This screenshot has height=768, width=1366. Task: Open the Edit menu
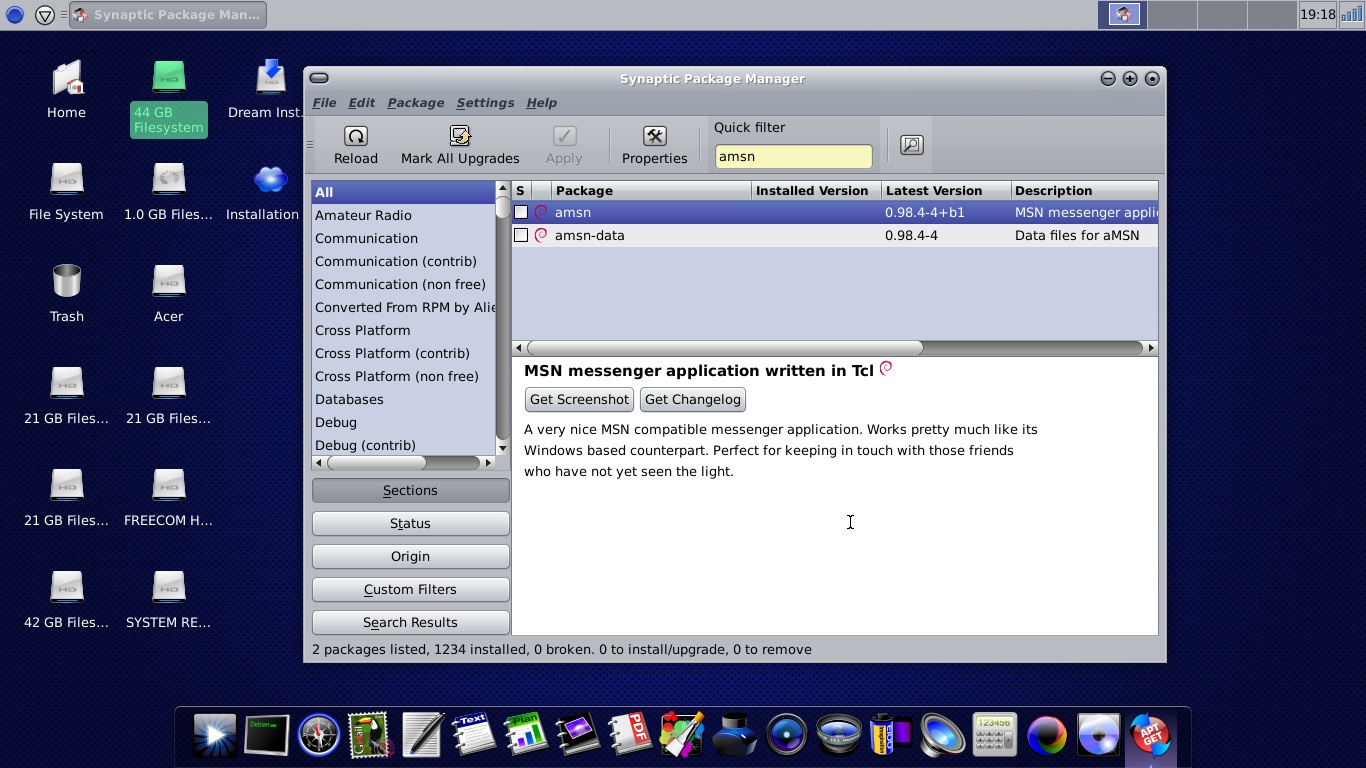pos(361,103)
